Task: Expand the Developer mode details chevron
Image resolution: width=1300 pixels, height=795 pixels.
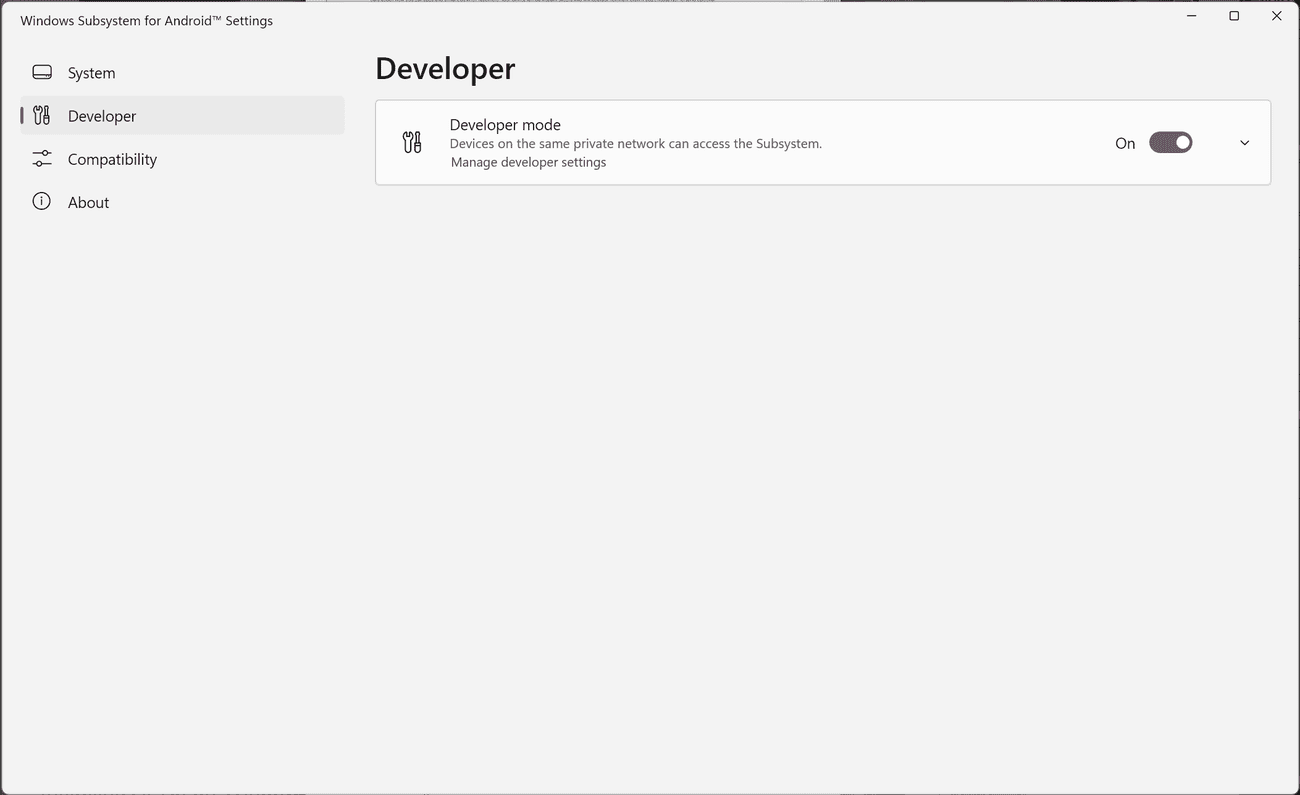Action: [x=1244, y=142]
